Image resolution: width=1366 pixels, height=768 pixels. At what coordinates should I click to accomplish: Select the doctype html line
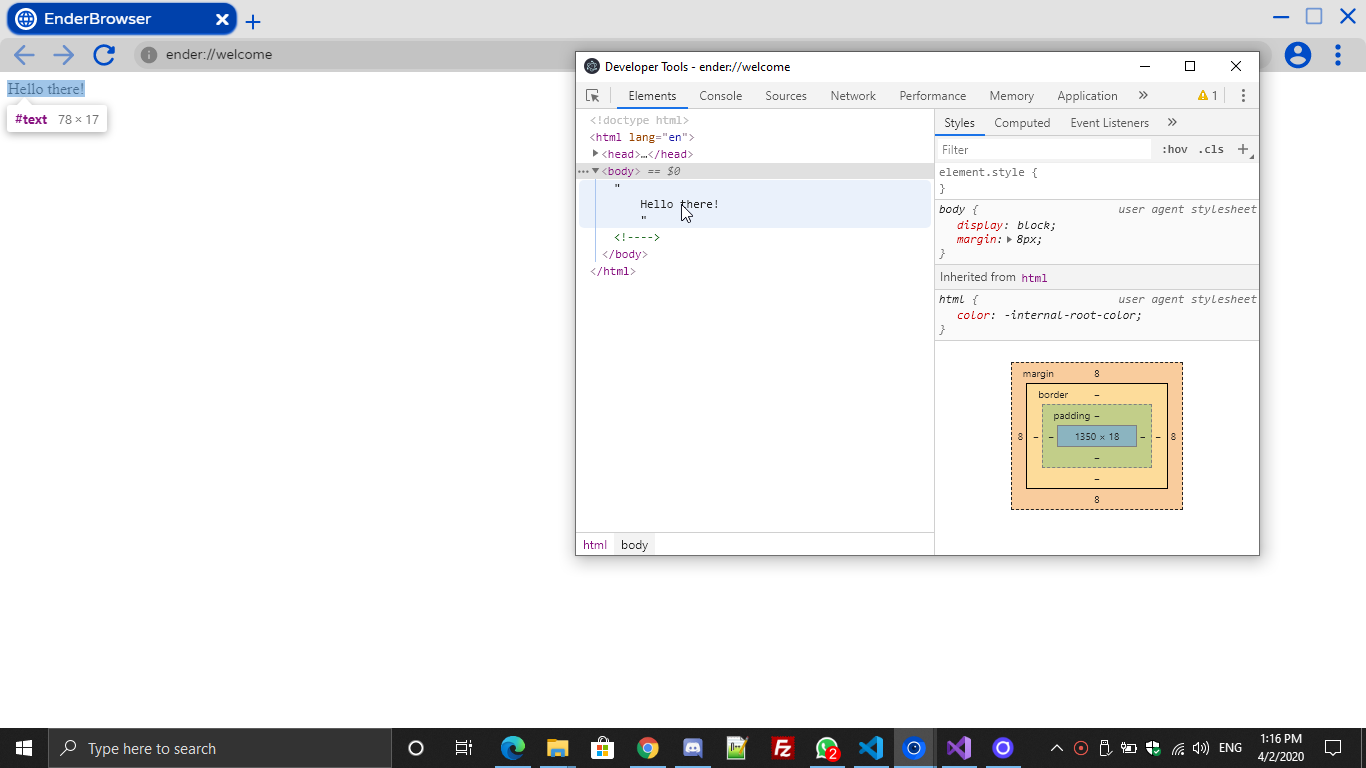639,120
